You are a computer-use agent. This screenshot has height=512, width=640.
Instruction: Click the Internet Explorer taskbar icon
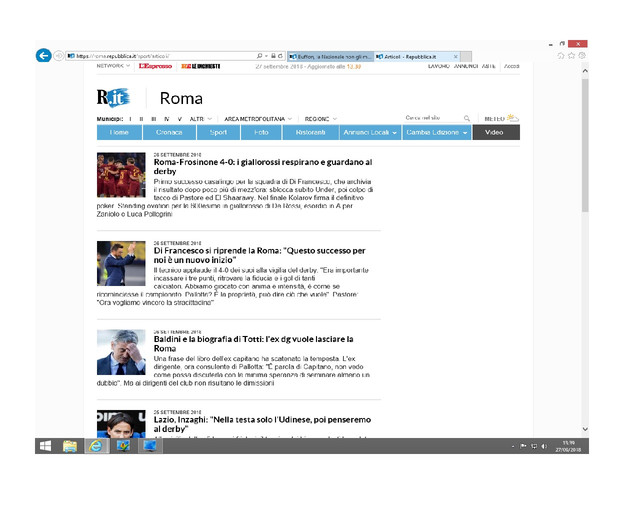coord(96,446)
